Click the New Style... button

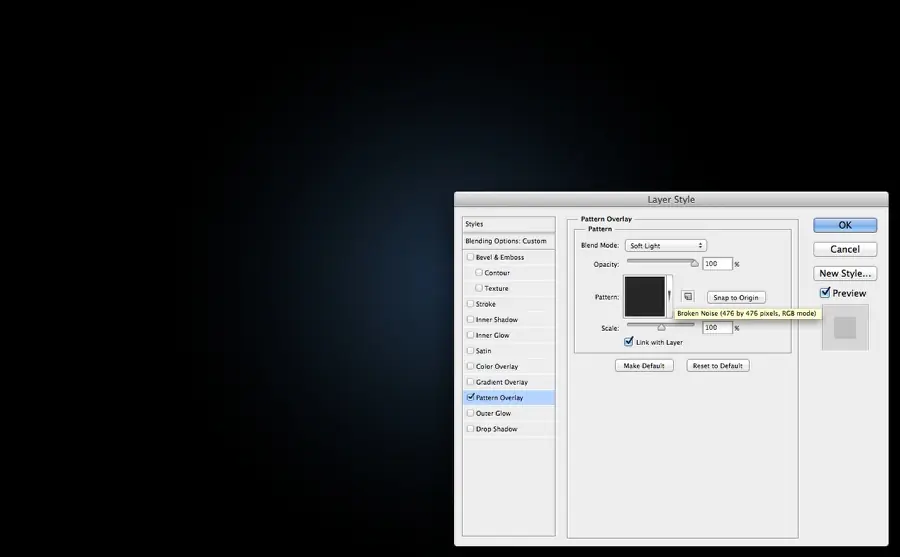point(845,273)
